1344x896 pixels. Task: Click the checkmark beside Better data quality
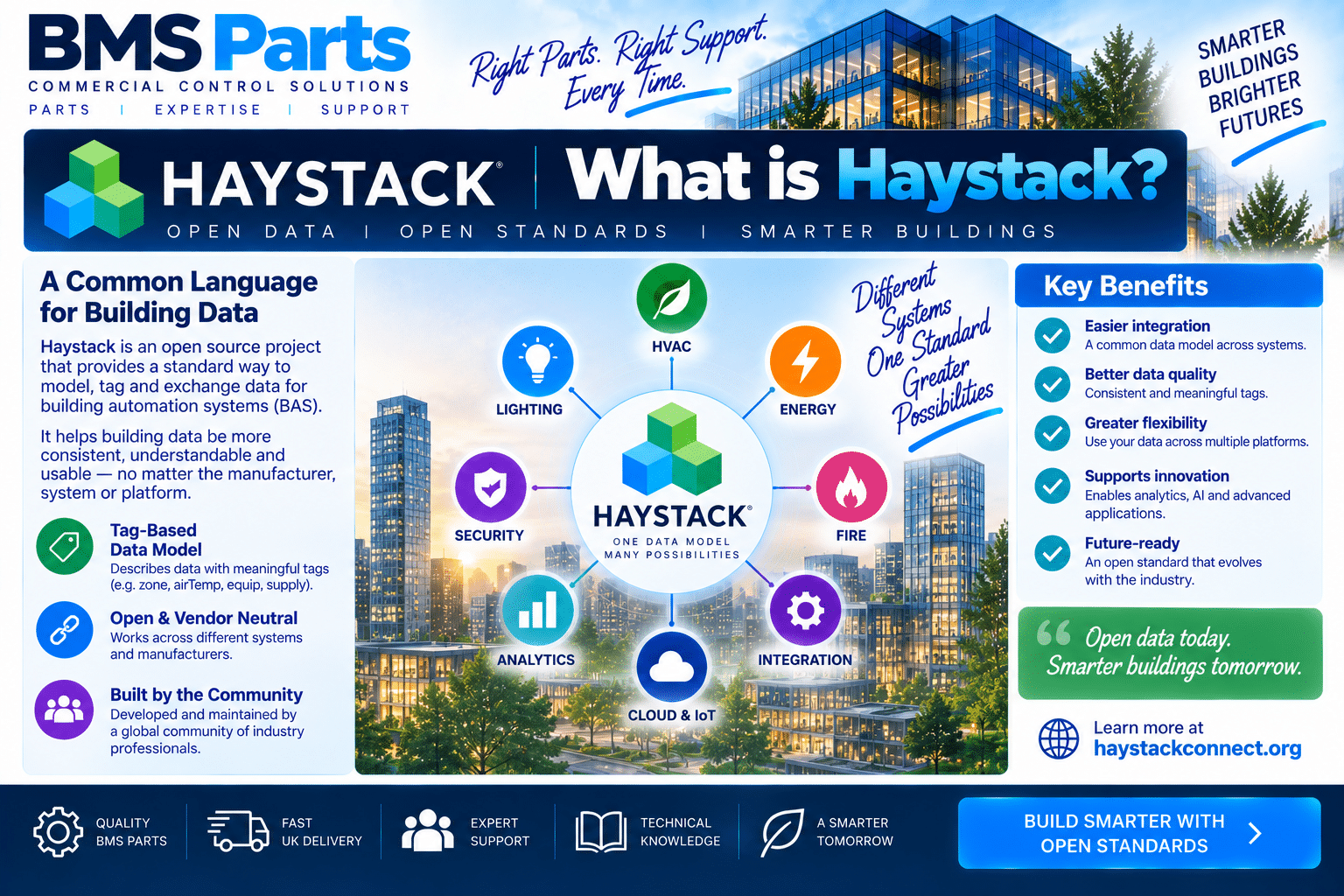1053,383
